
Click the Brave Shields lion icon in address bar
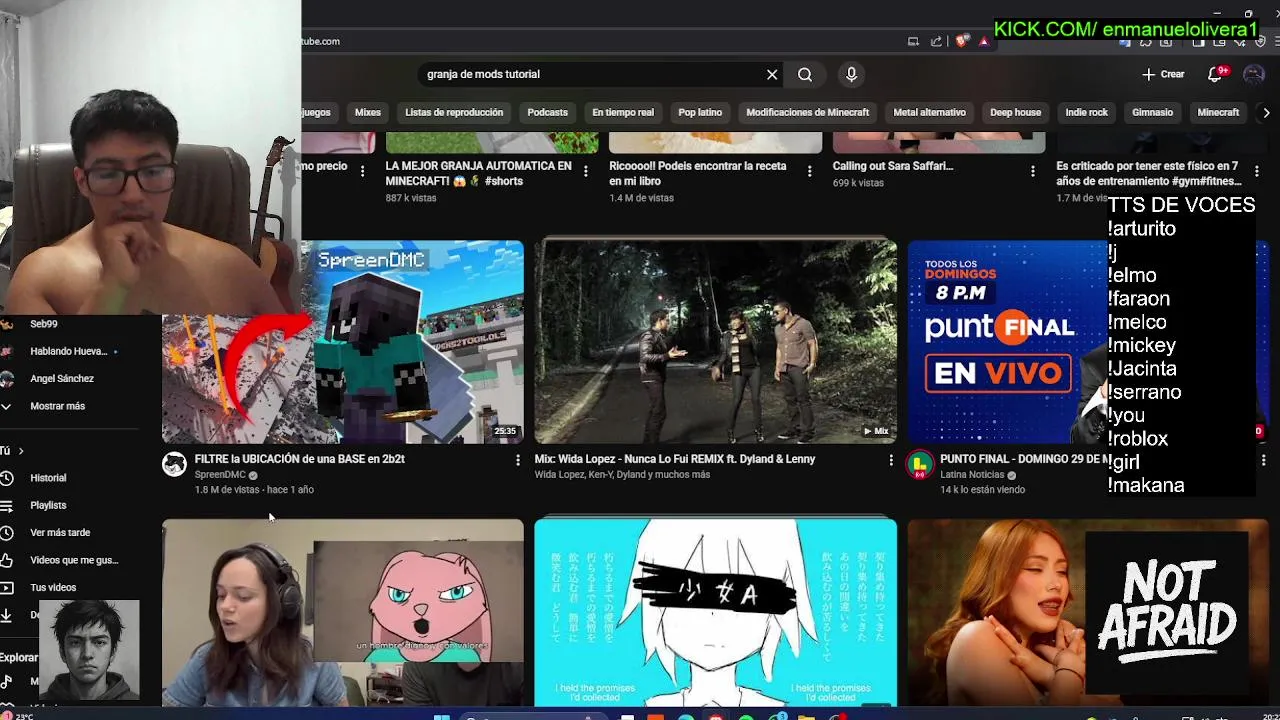(962, 41)
